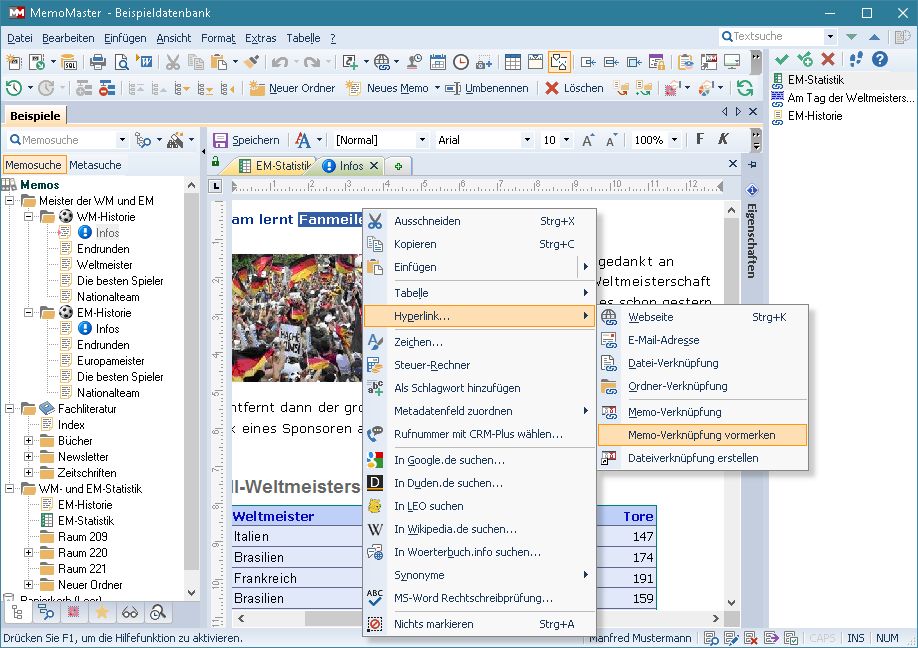918x648 pixels.
Task: Click the green checkmark icon
Action: 781,60
